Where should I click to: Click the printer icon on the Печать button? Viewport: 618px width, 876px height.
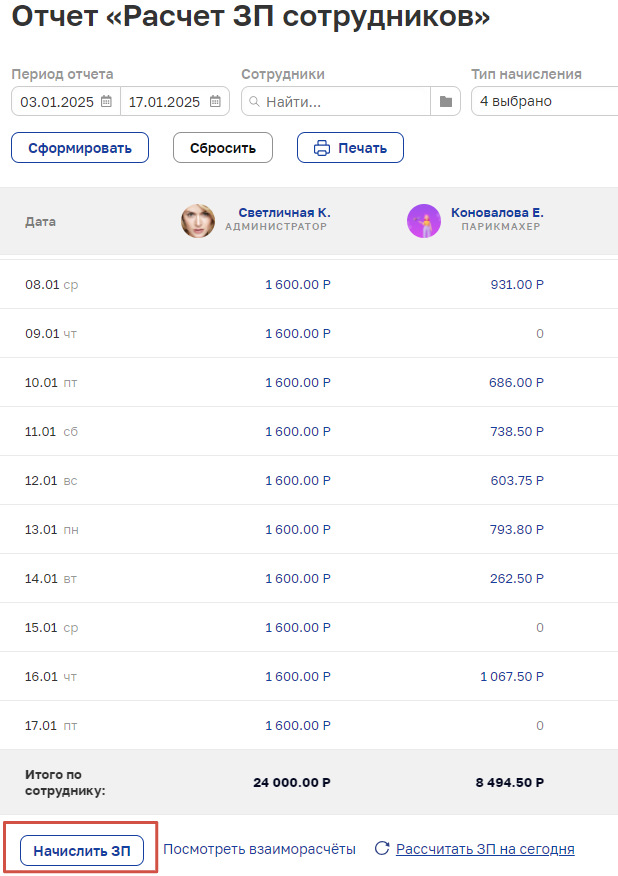pos(322,148)
